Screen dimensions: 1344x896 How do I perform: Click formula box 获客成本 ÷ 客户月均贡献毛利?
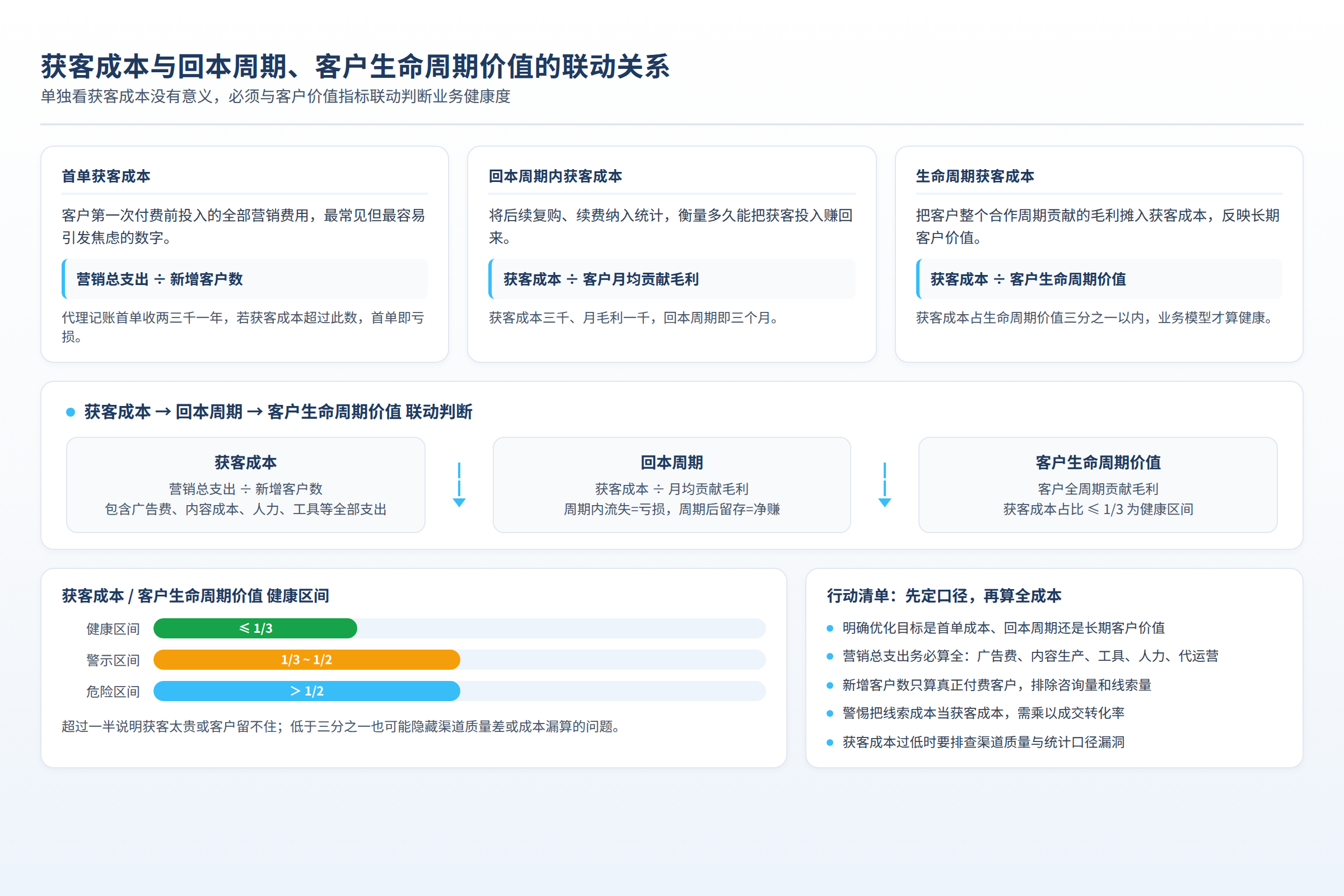[x=672, y=279]
